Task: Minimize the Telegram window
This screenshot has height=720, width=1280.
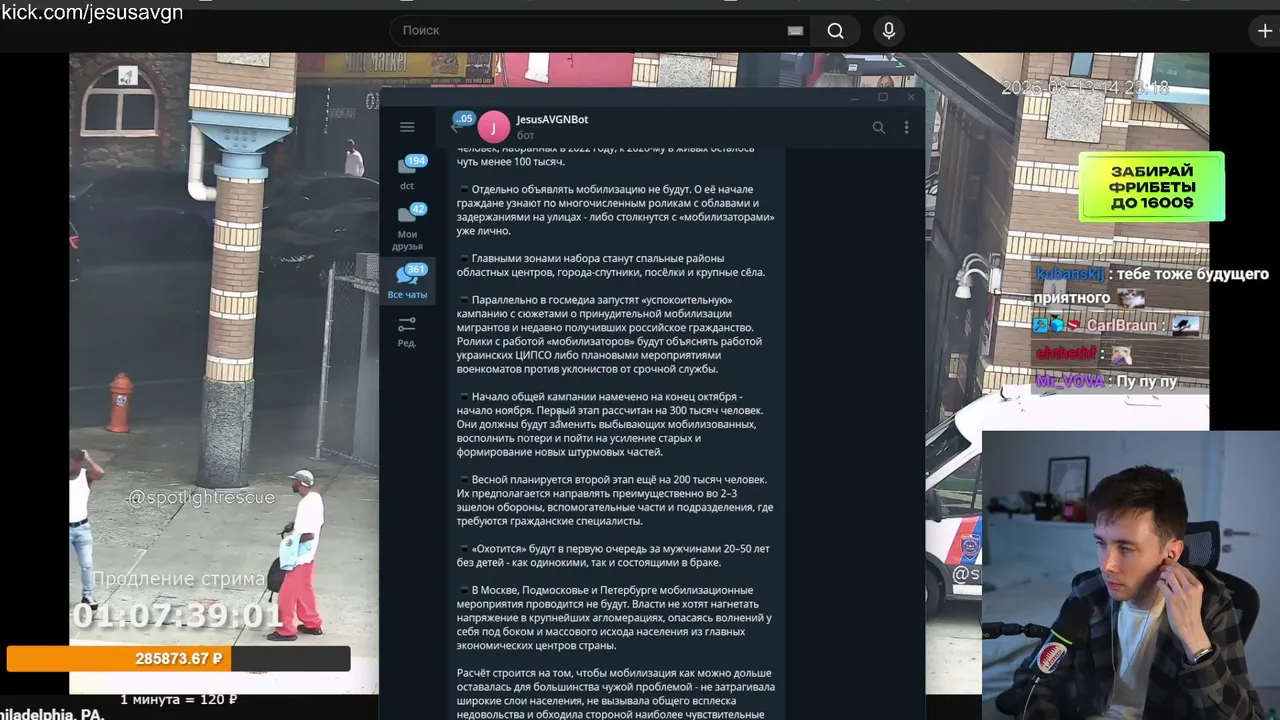Action: [x=854, y=97]
